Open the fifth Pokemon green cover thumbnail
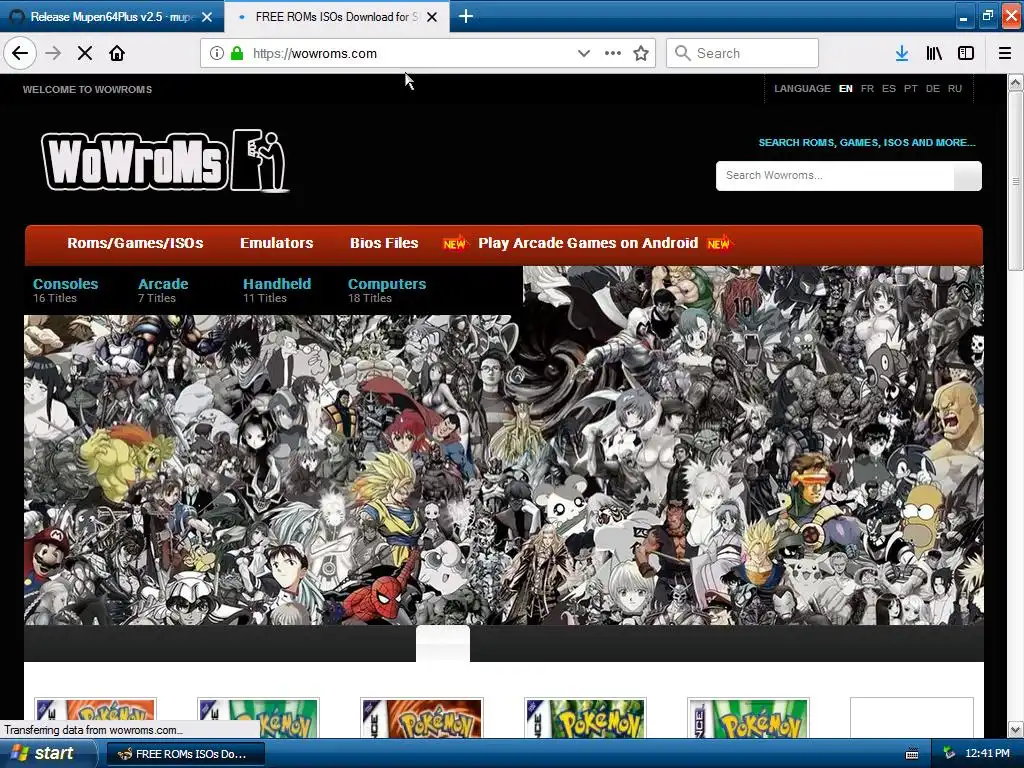This screenshot has height=768, width=1024. click(x=748, y=718)
